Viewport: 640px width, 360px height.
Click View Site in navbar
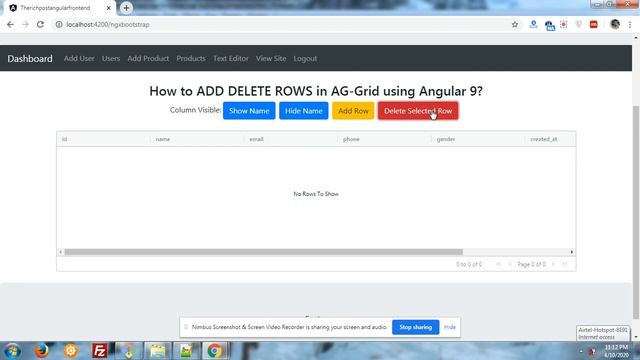tap(271, 58)
